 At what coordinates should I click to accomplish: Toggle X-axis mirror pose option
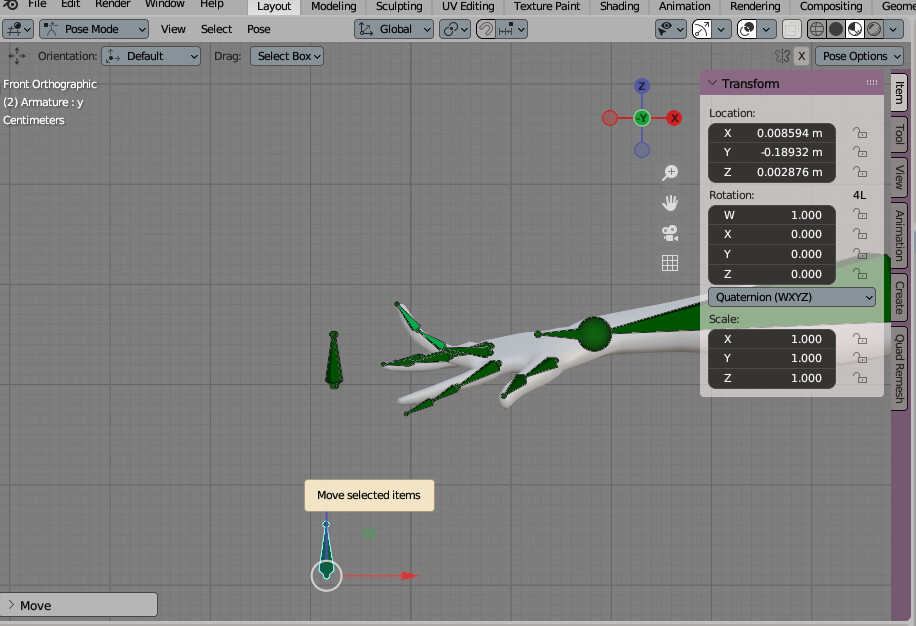[802, 56]
